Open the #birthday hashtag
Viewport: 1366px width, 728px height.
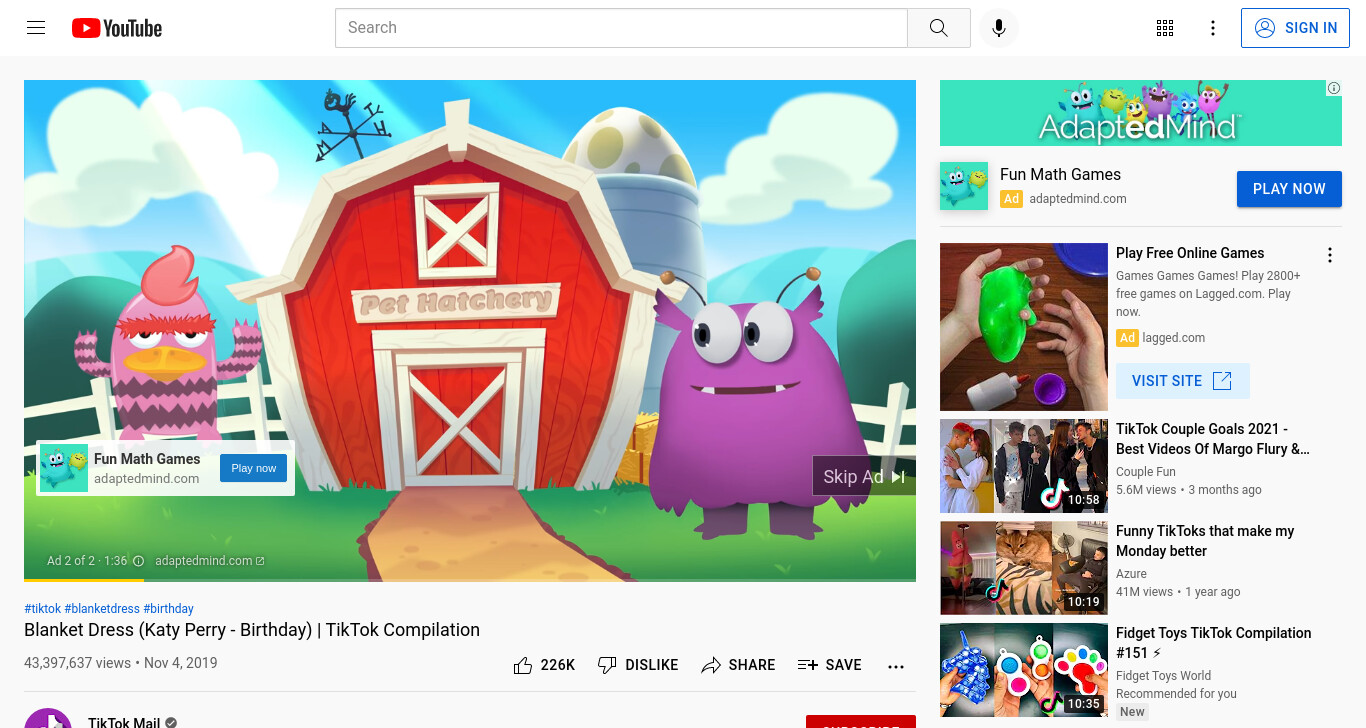click(168, 609)
